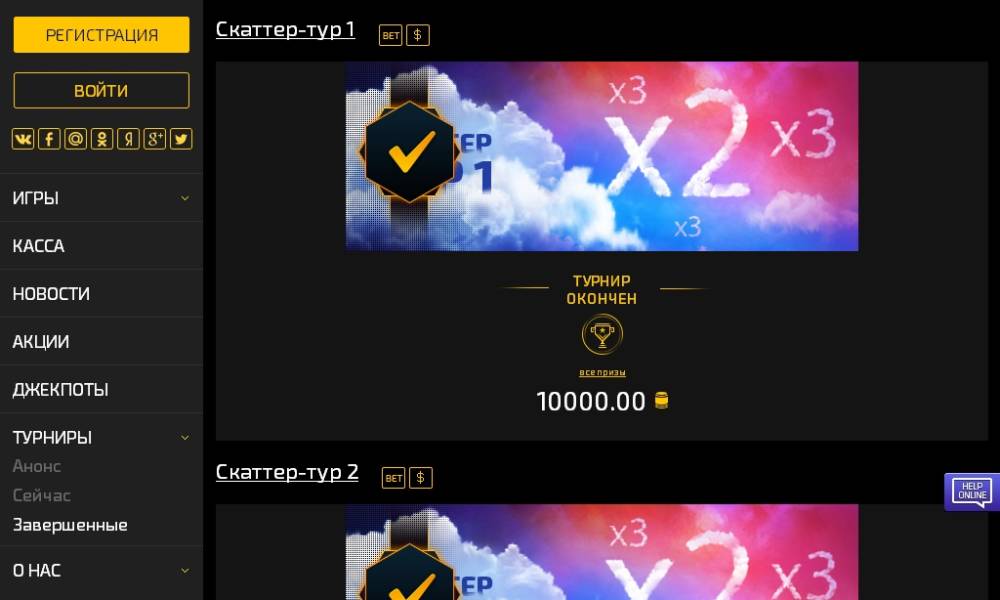Image resolution: width=1000 pixels, height=600 pixels.
Task: Expand the О НАС menu chevron
Action: pyautogui.click(x=185, y=571)
